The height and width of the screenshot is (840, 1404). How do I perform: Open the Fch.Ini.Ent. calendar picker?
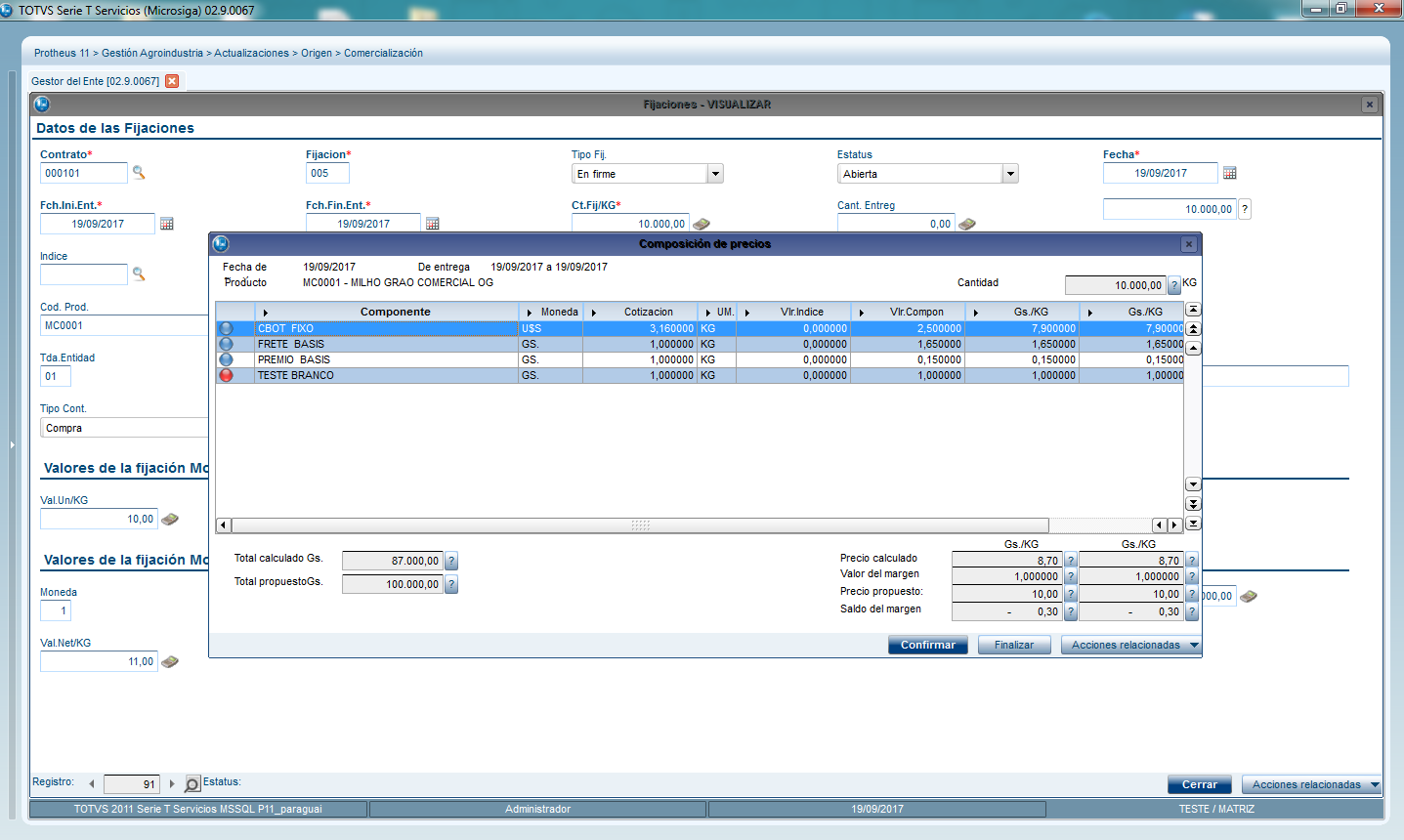tap(167, 224)
